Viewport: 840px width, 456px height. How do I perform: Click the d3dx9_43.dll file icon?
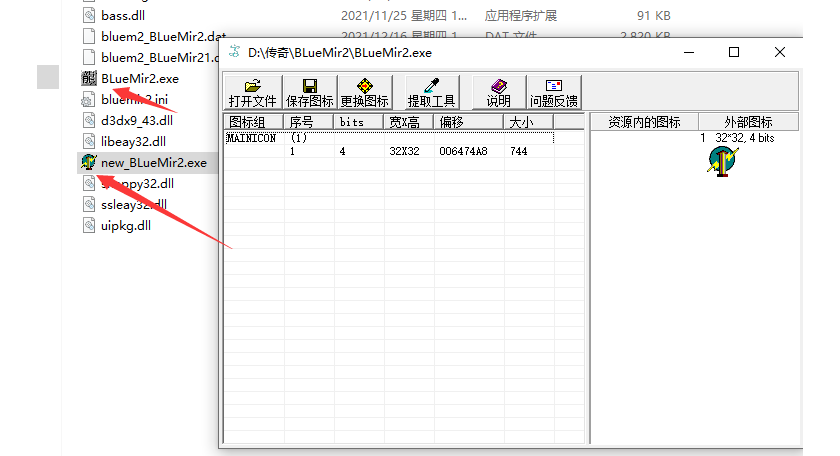coord(89,120)
